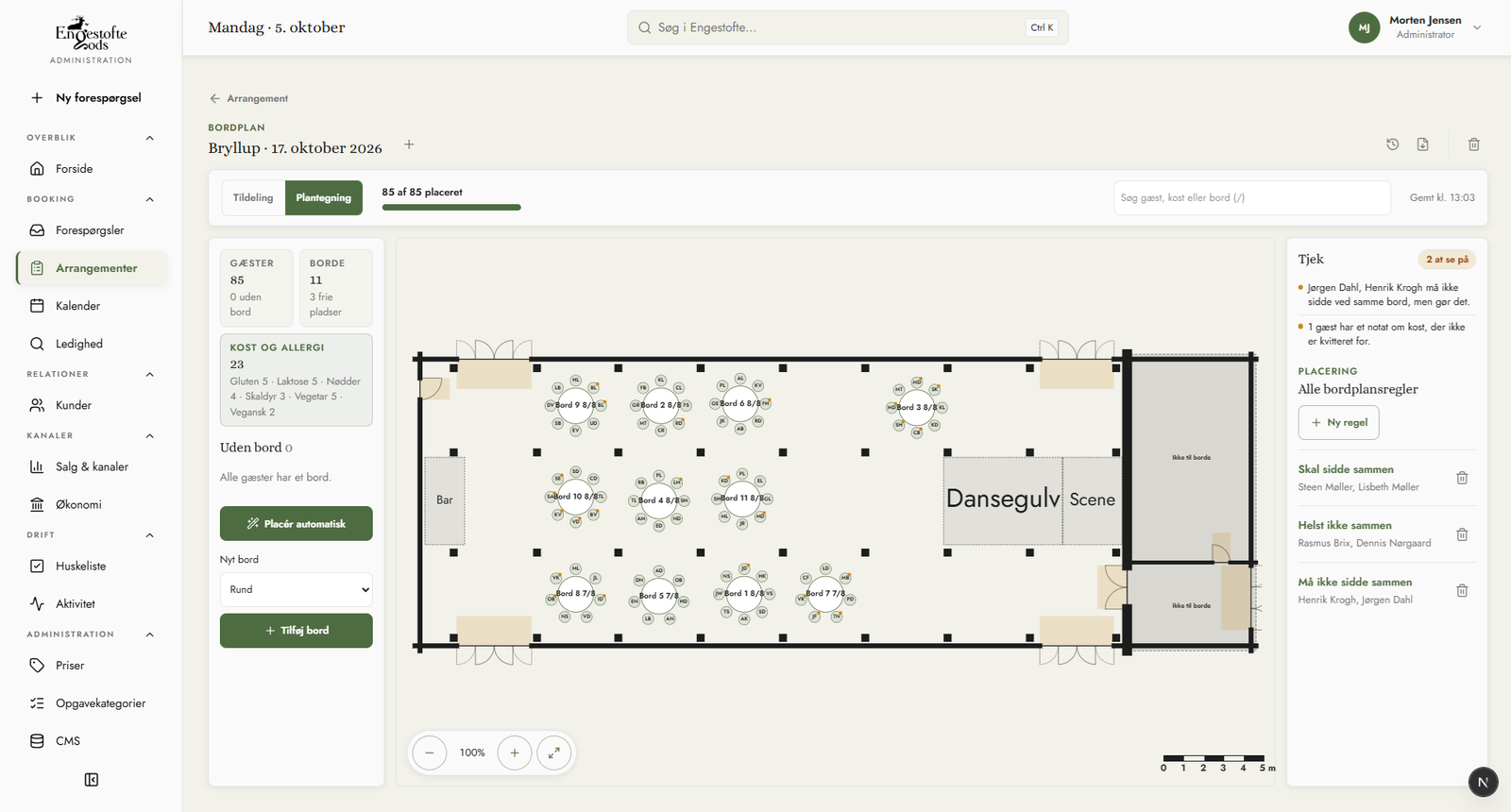The width and height of the screenshot is (1511, 812).
Task: Collapse the RELATIONER sidebar section
Action: pos(149,375)
